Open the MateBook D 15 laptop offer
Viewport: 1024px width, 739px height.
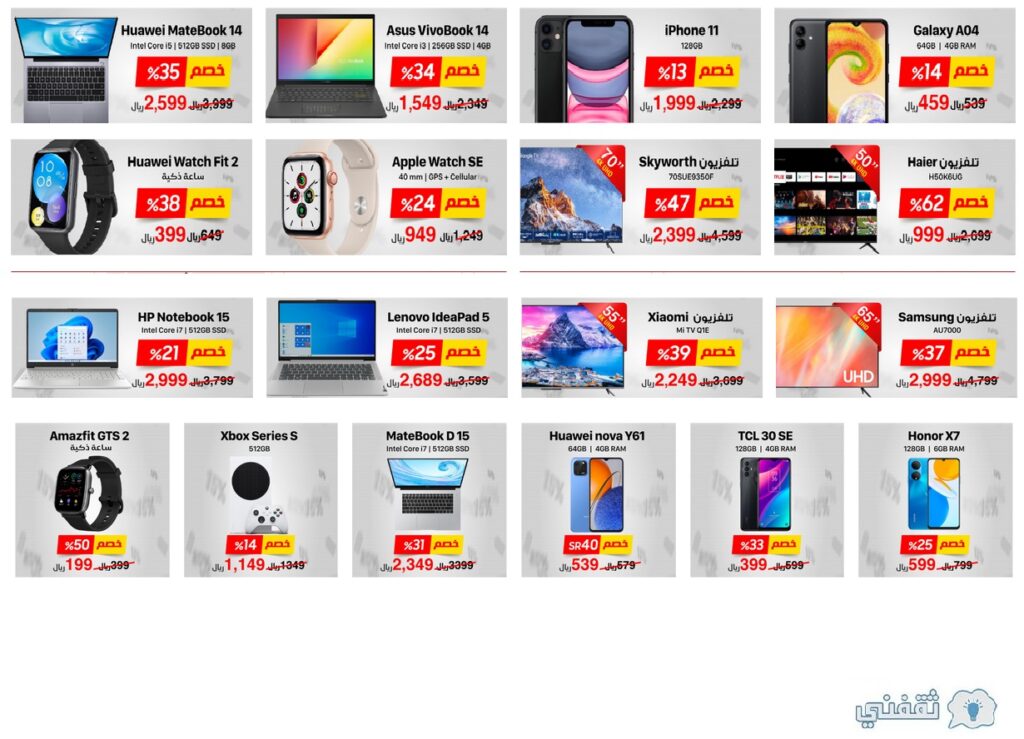[429, 500]
